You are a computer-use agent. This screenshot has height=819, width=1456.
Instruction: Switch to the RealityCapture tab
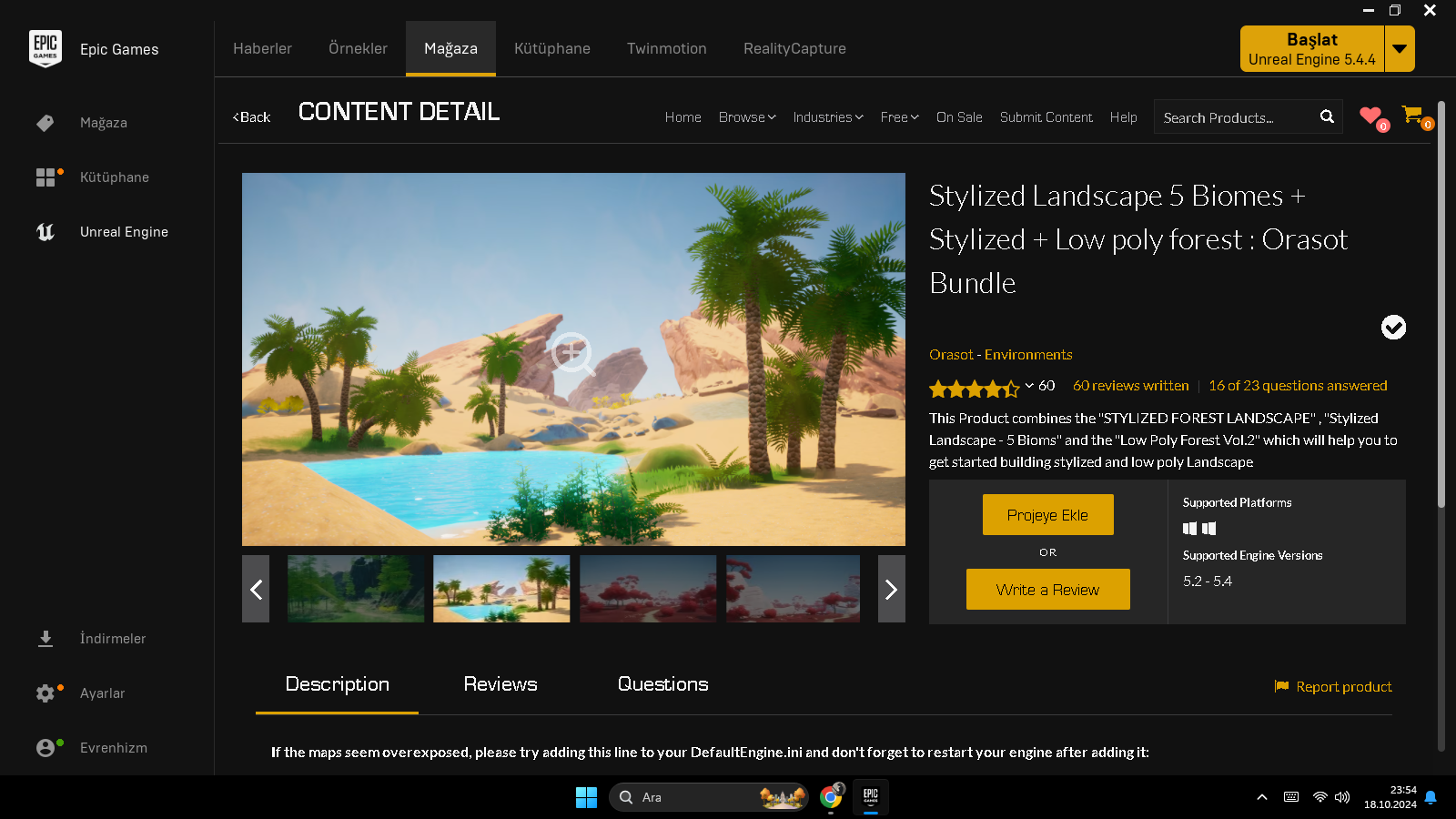click(794, 48)
